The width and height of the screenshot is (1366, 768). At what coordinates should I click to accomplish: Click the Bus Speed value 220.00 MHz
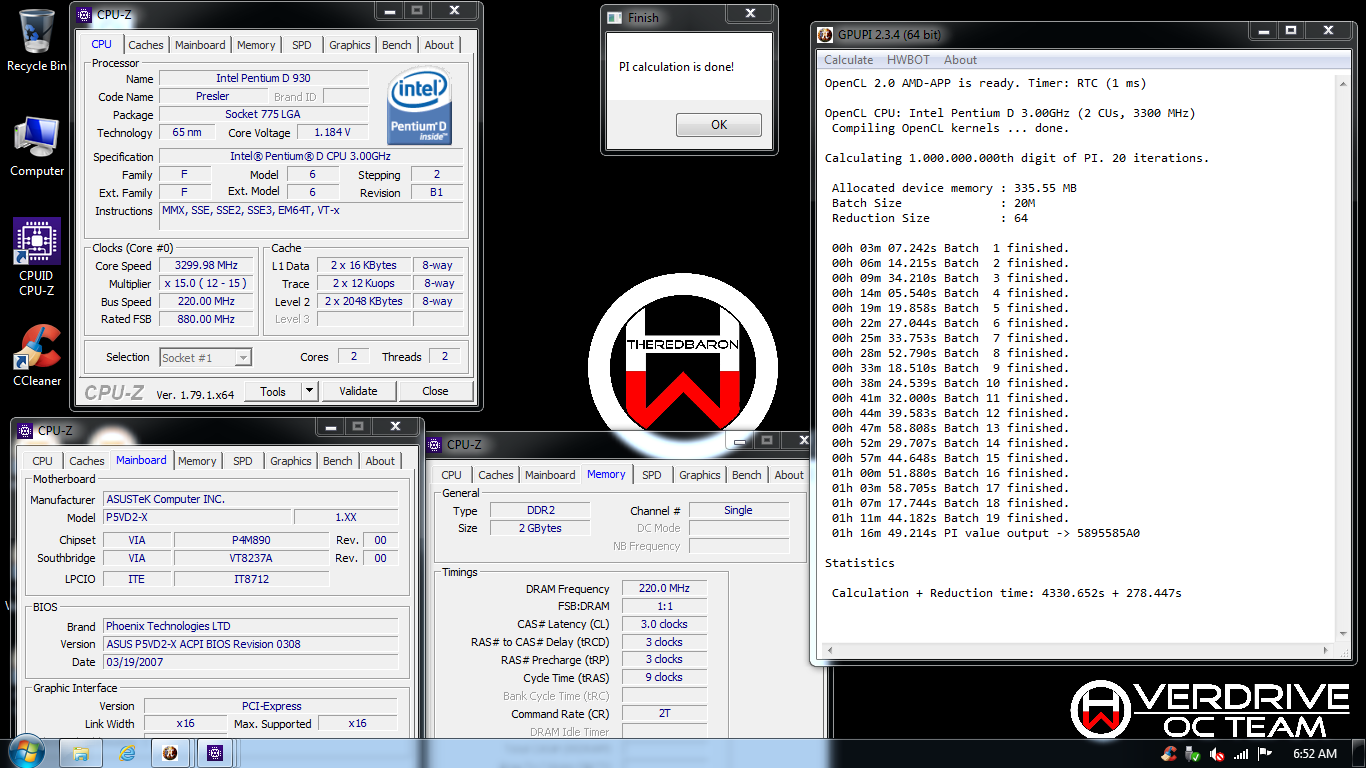tap(206, 301)
